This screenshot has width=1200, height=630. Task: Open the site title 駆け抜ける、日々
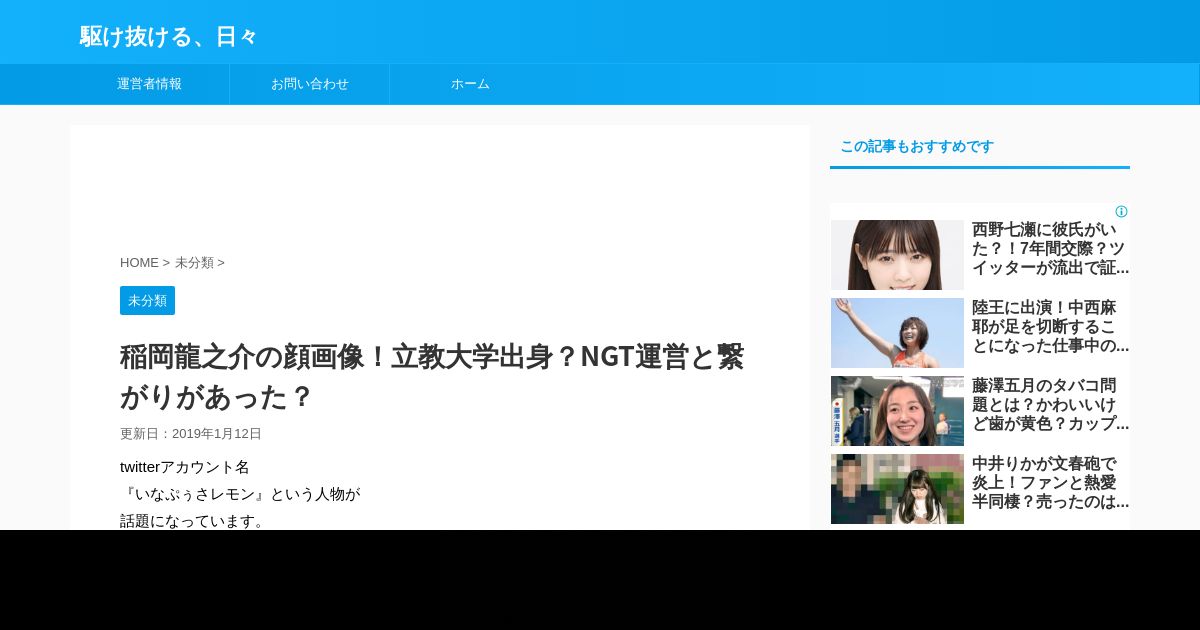[x=168, y=37]
